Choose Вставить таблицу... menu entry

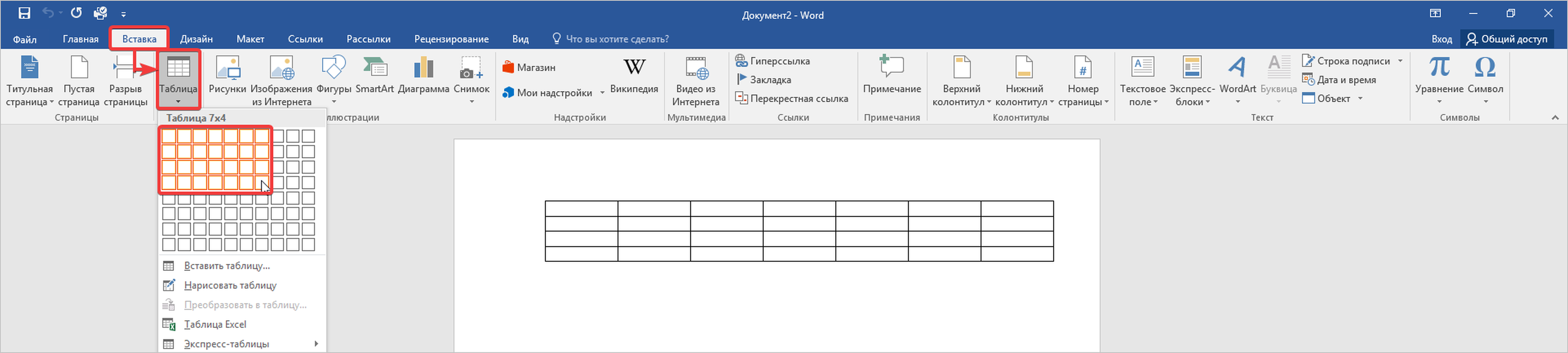coord(227,266)
